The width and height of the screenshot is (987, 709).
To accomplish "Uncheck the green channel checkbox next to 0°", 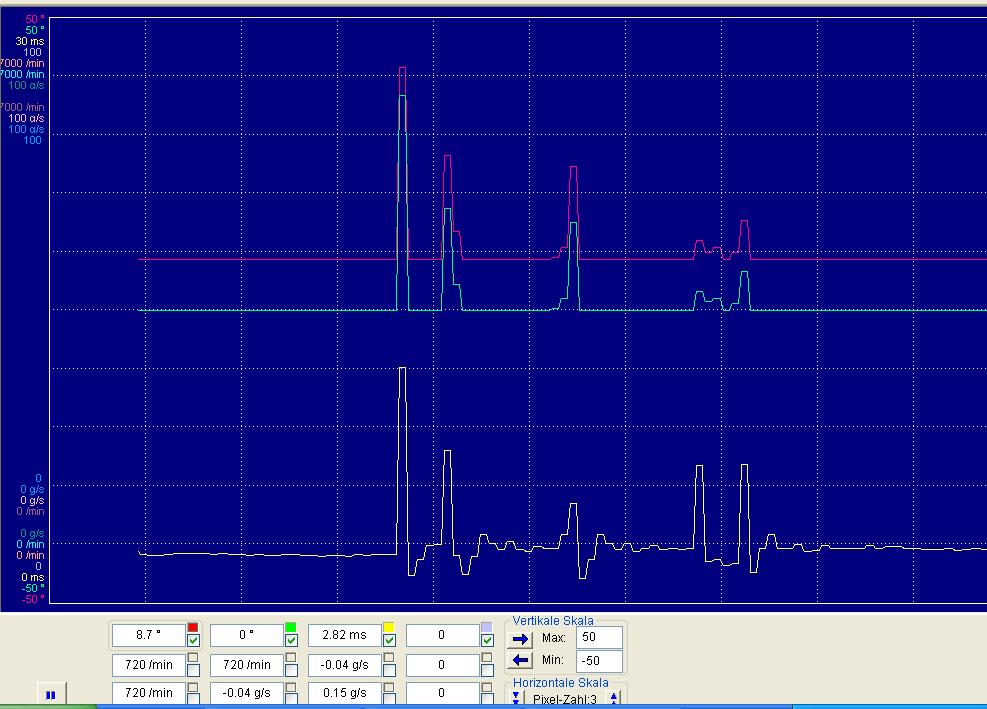I will pos(291,640).
